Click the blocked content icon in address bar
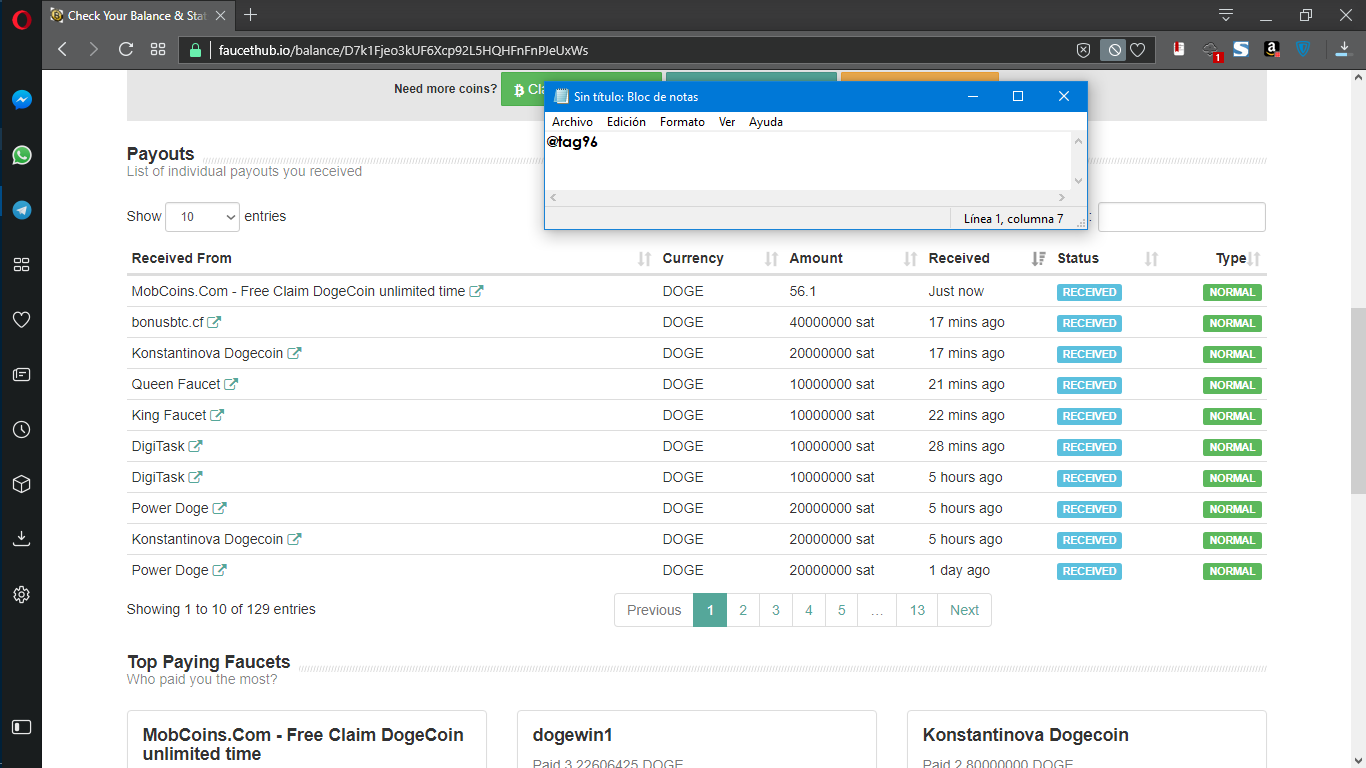Image resolution: width=1366 pixels, height=768 pixels. (x=1113, y=50)
